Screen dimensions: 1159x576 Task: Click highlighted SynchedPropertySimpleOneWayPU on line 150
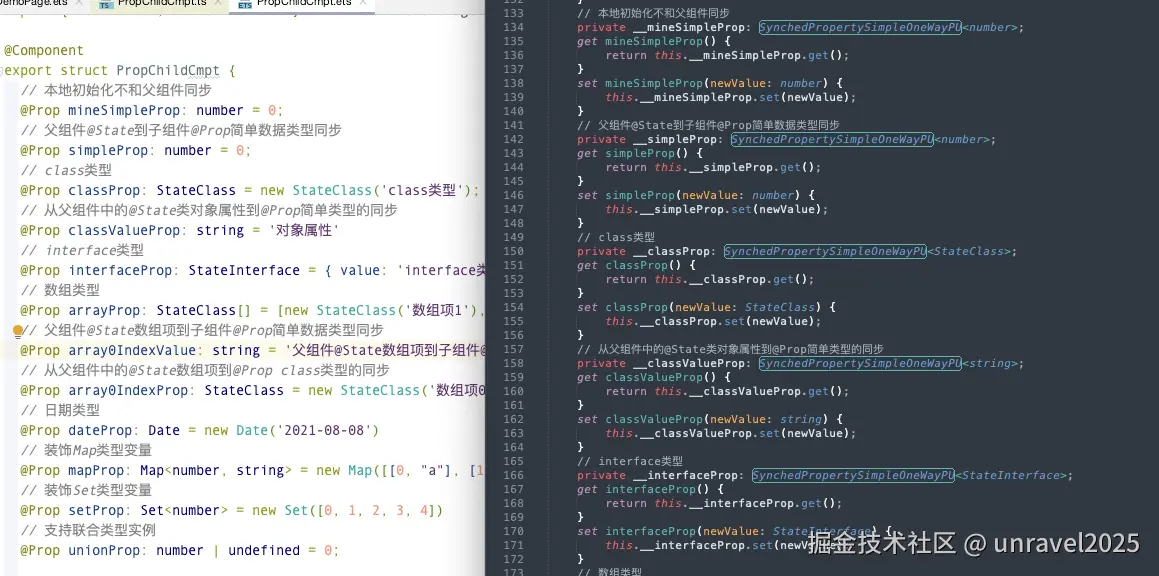click(x=825, y=251)
